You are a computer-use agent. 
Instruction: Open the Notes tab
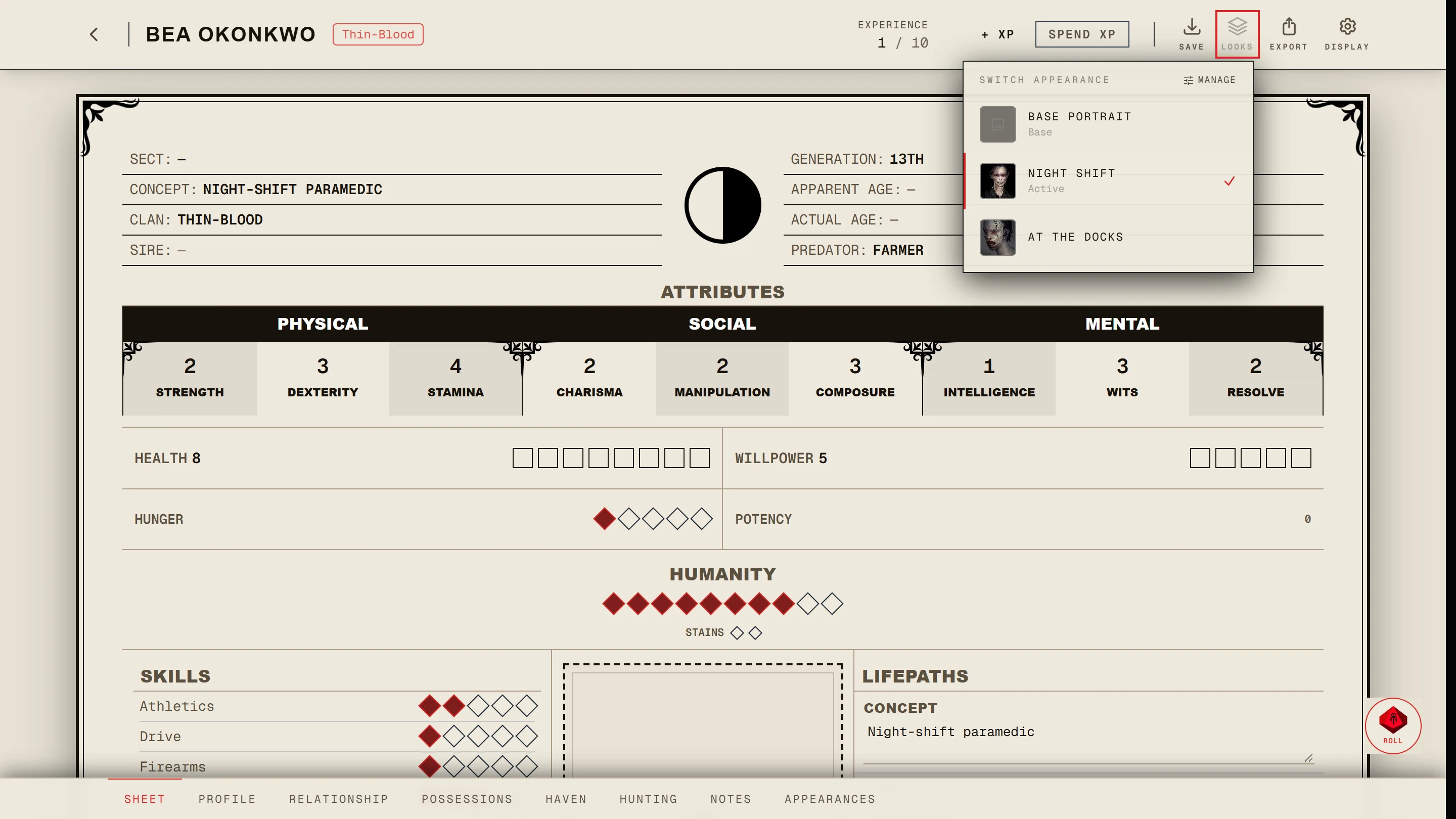coord(731,799)
